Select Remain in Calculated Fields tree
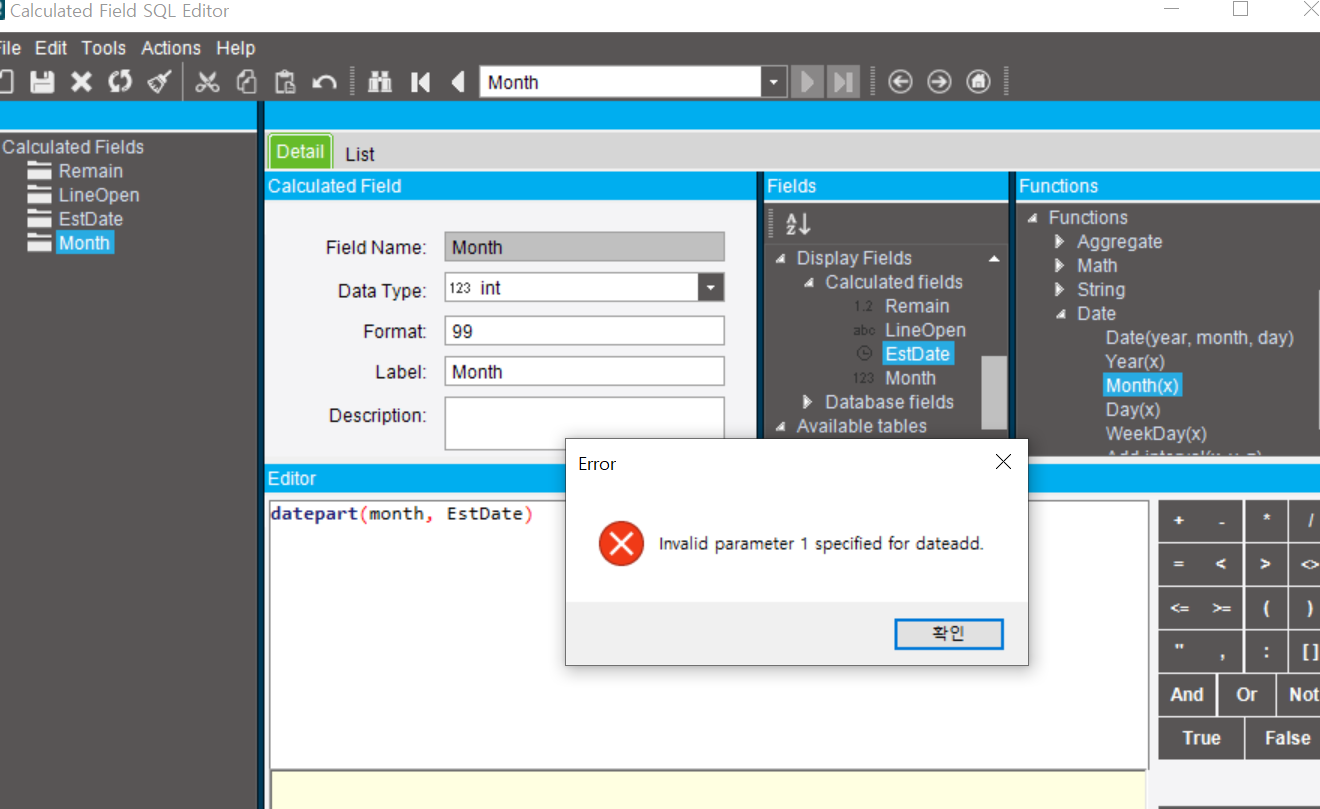Viewport: 1320px width, 809px height. tap(90, 171)
